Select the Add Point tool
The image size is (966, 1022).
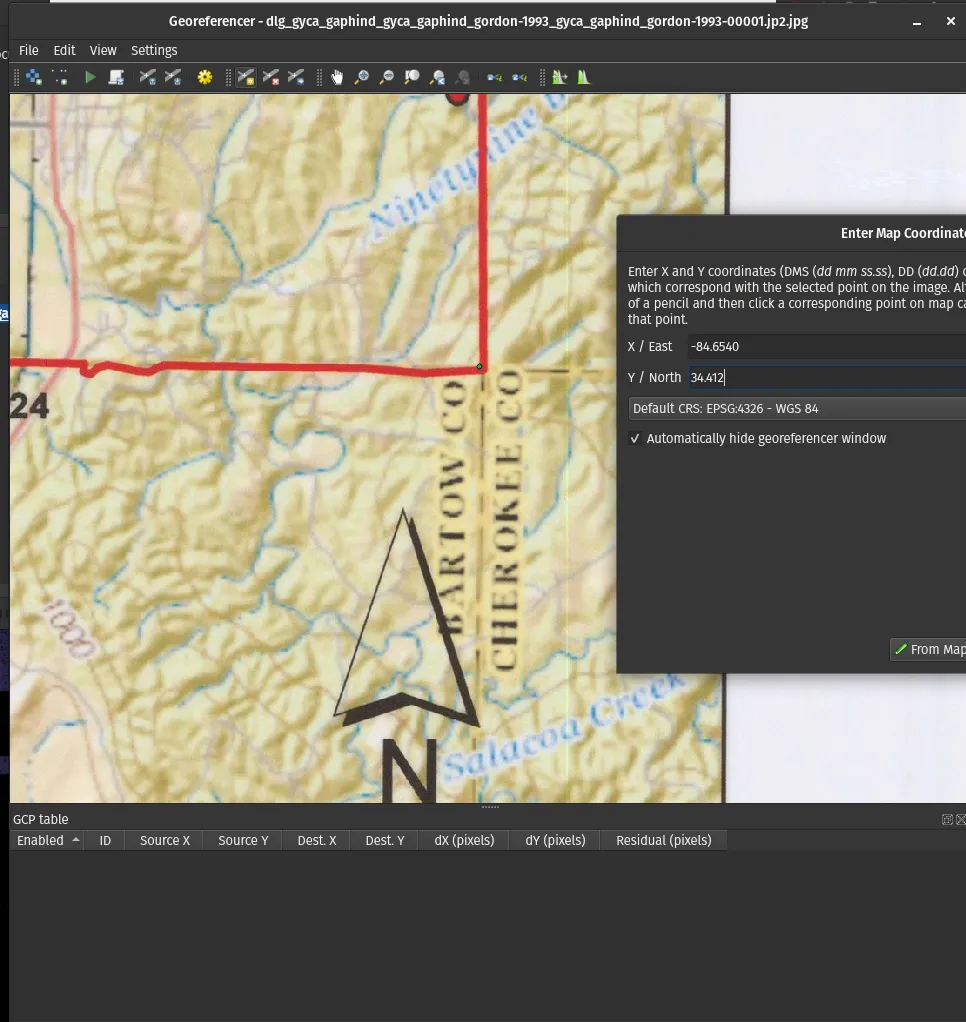click(245, 77)
